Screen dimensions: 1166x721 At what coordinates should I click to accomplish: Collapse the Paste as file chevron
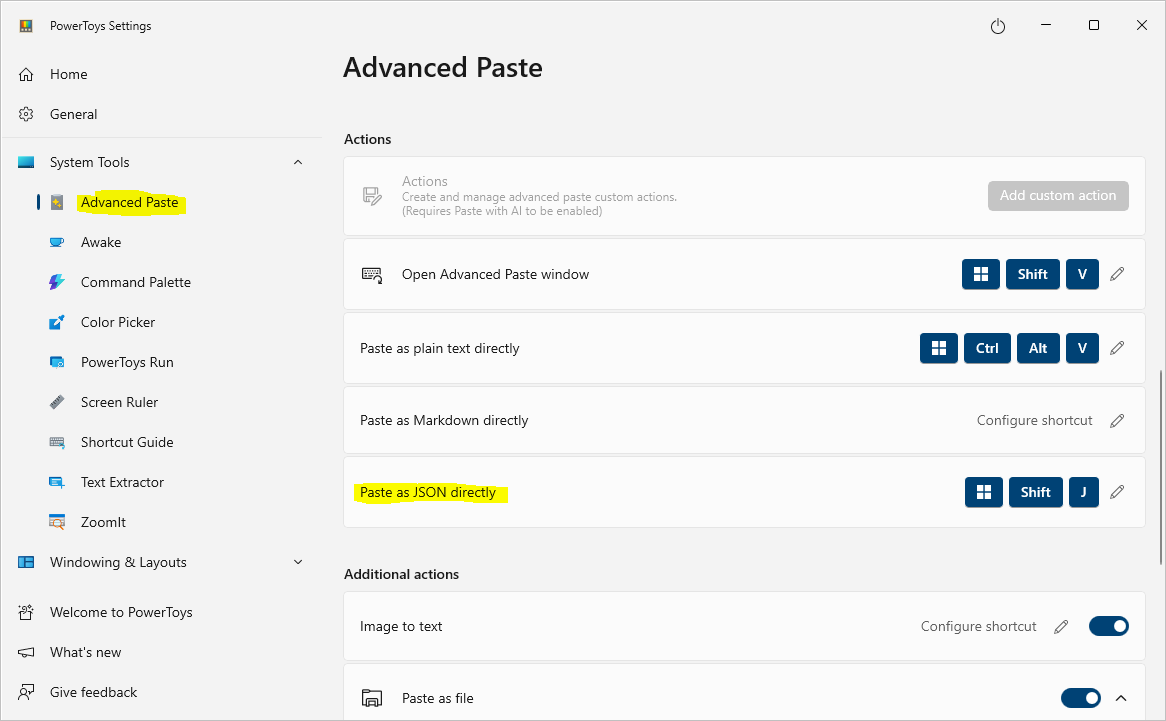pos(1121,698)
